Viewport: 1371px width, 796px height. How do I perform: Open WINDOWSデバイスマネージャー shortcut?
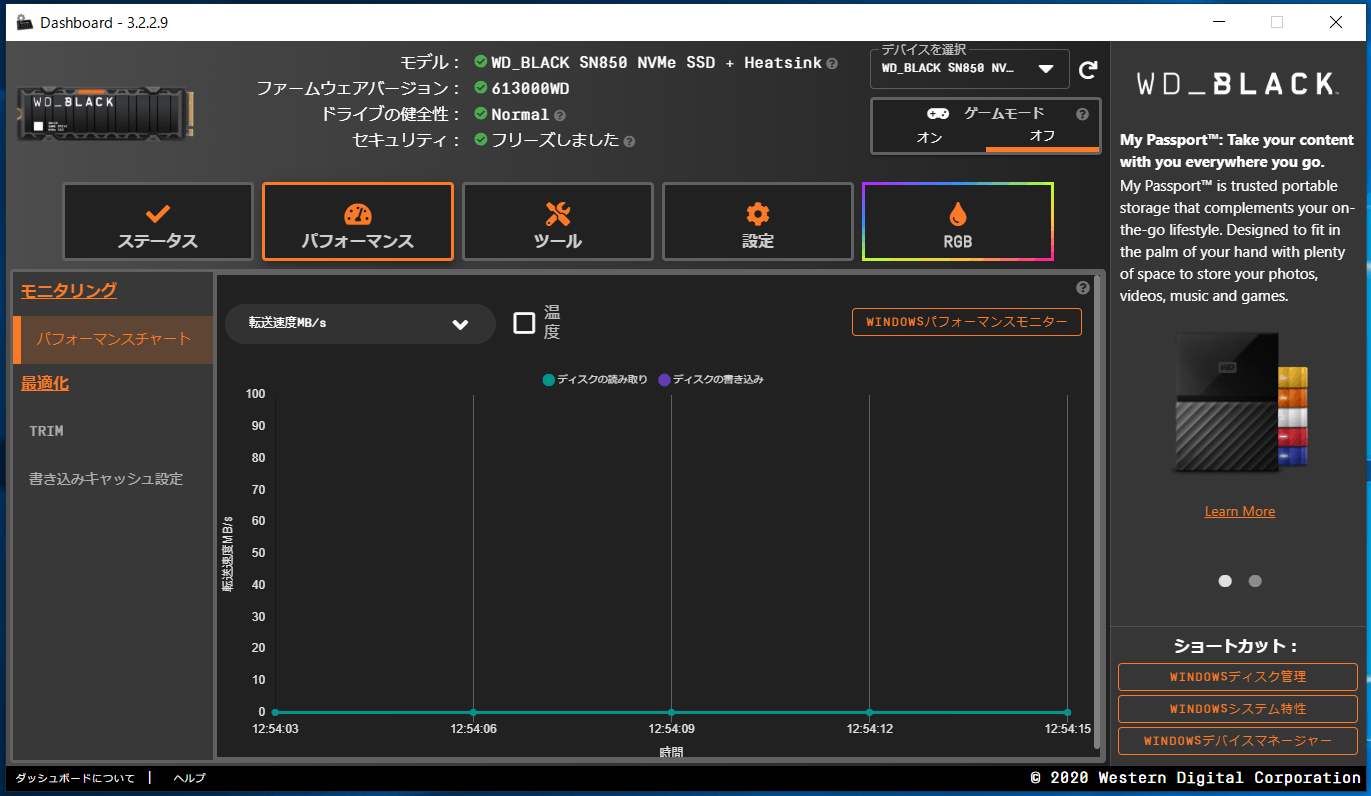(1238, 741)
